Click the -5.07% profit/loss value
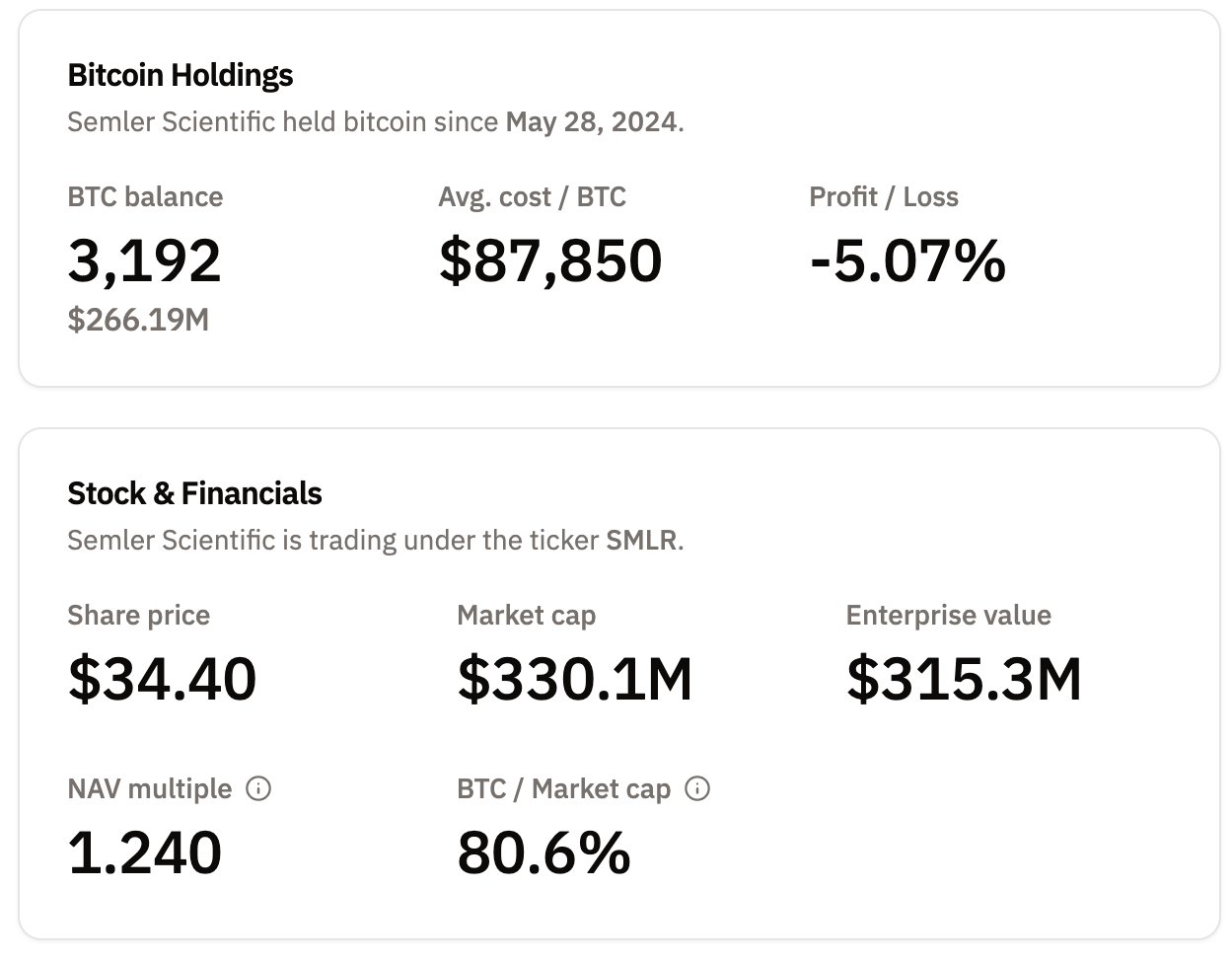 pos(907,260)
